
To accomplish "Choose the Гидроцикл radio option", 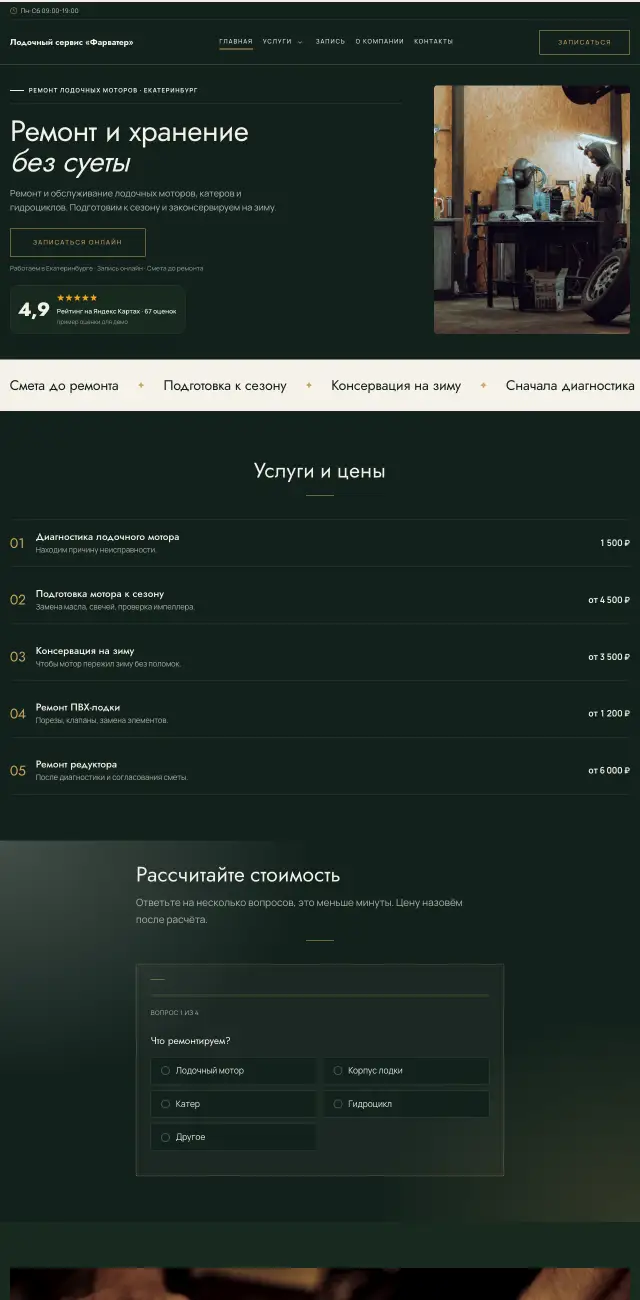I will click(x=406, y=1104).
